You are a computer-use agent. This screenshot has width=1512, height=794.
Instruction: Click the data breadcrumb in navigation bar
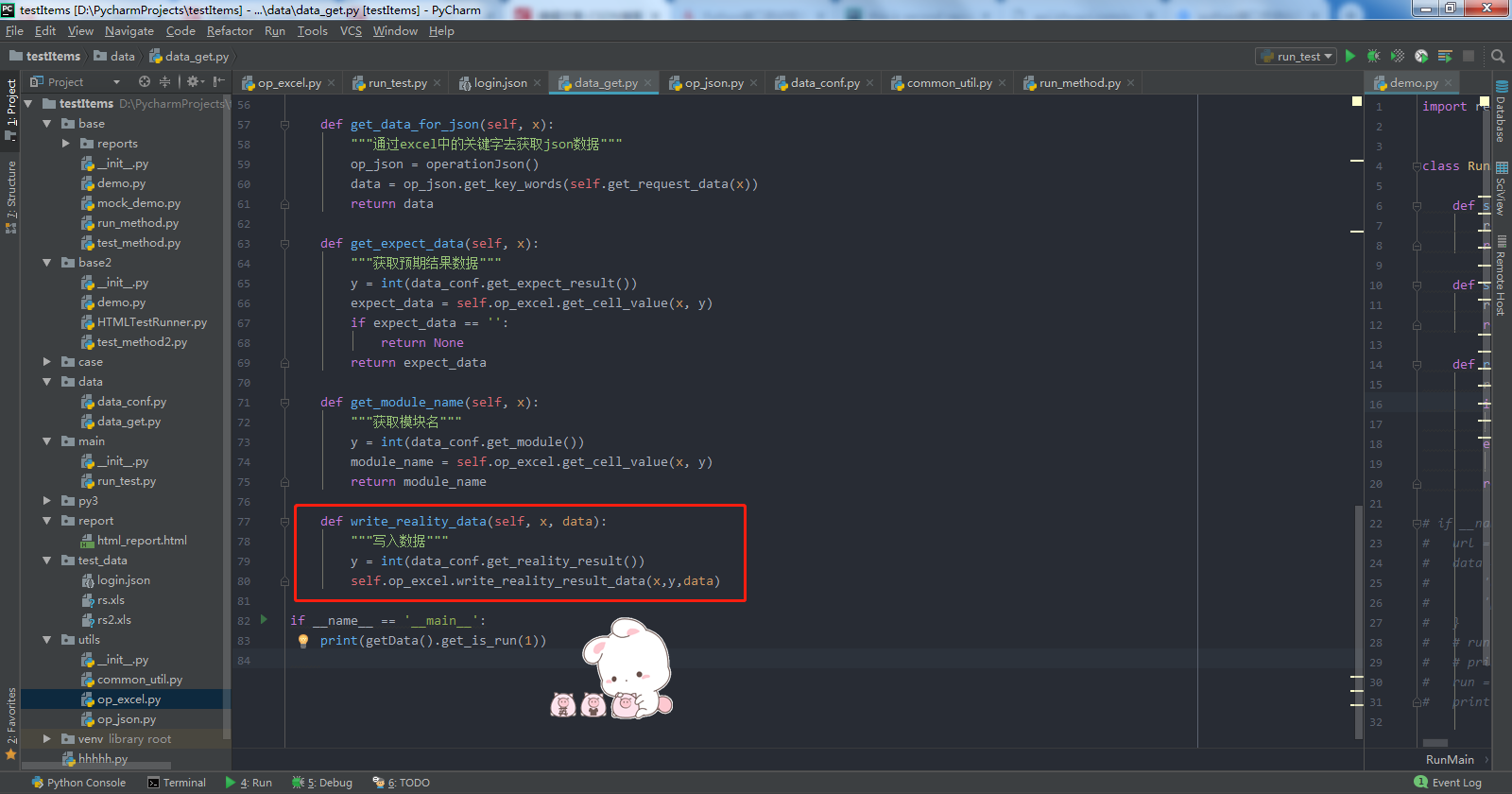tap(114, 57)
